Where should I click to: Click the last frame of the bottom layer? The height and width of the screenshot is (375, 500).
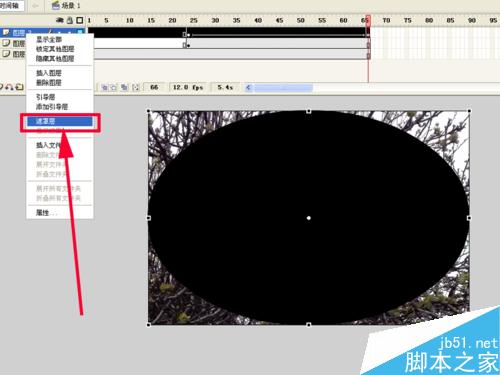368,55
